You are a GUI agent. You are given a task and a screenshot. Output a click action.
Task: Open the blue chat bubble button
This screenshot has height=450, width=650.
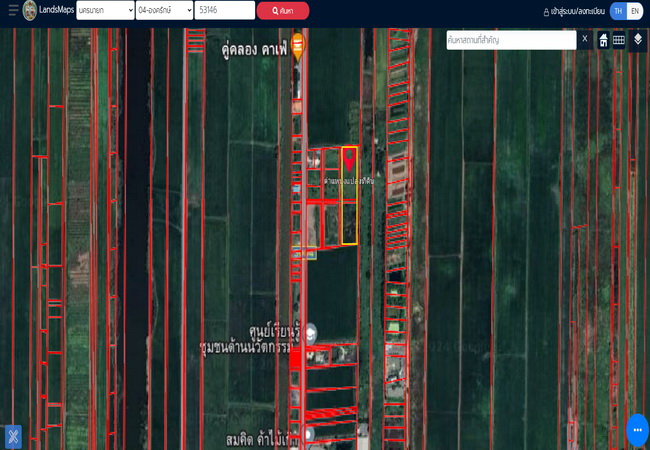pos(637,430)
